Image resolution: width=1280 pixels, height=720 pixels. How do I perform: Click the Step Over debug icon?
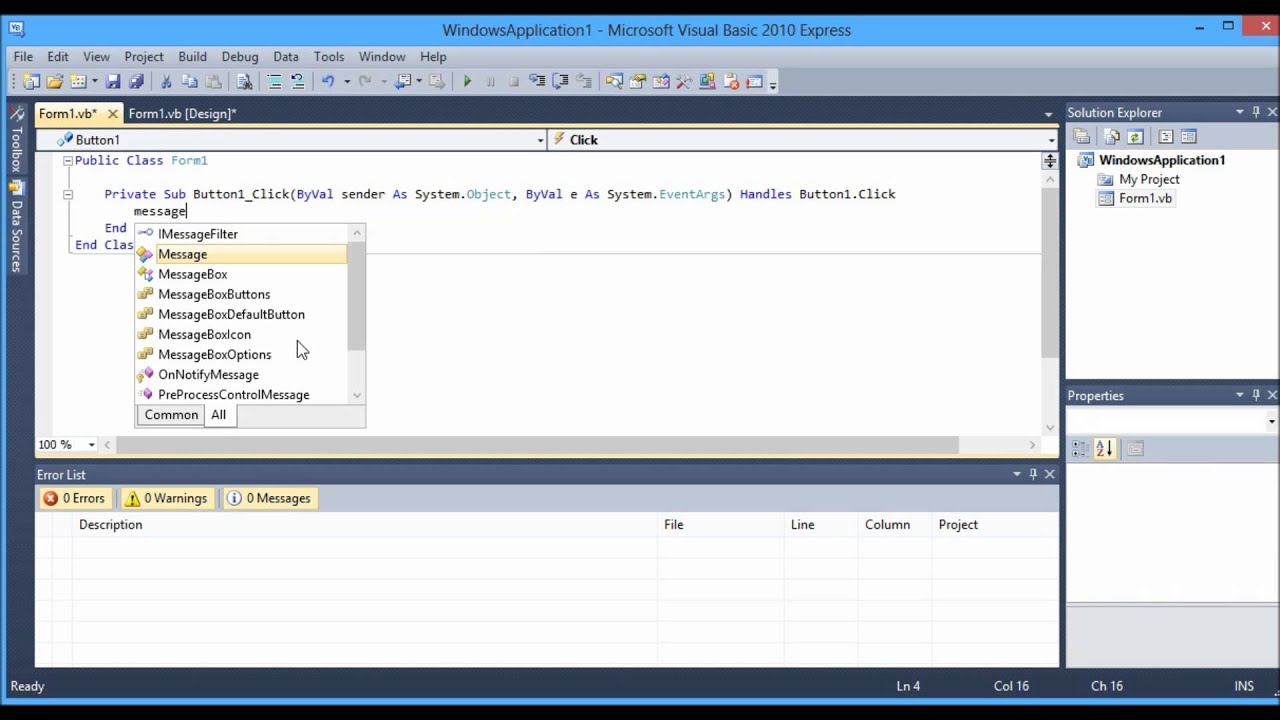(560, 82)
